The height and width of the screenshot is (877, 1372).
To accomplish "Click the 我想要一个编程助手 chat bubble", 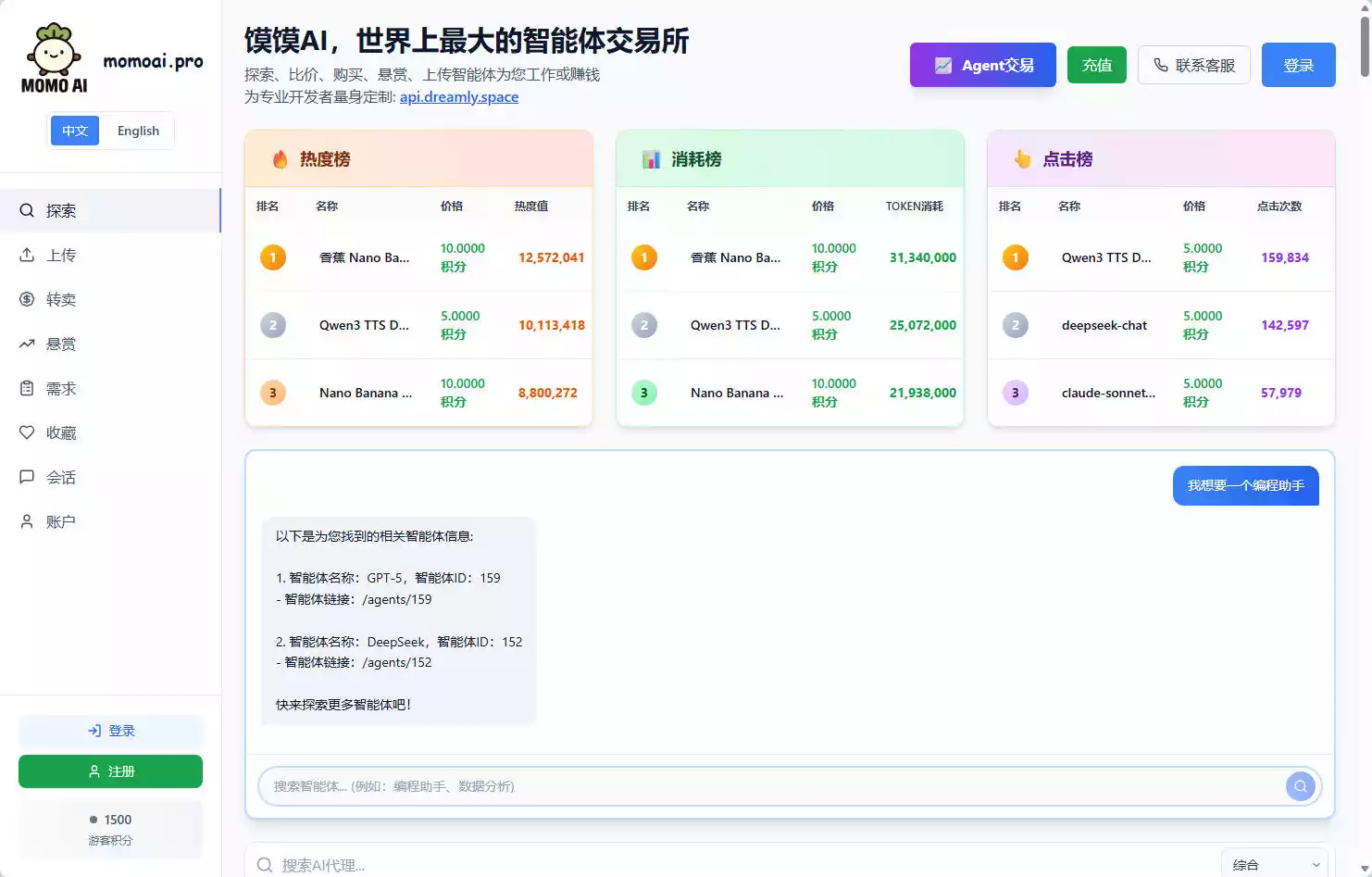I will pos(1246,485).
